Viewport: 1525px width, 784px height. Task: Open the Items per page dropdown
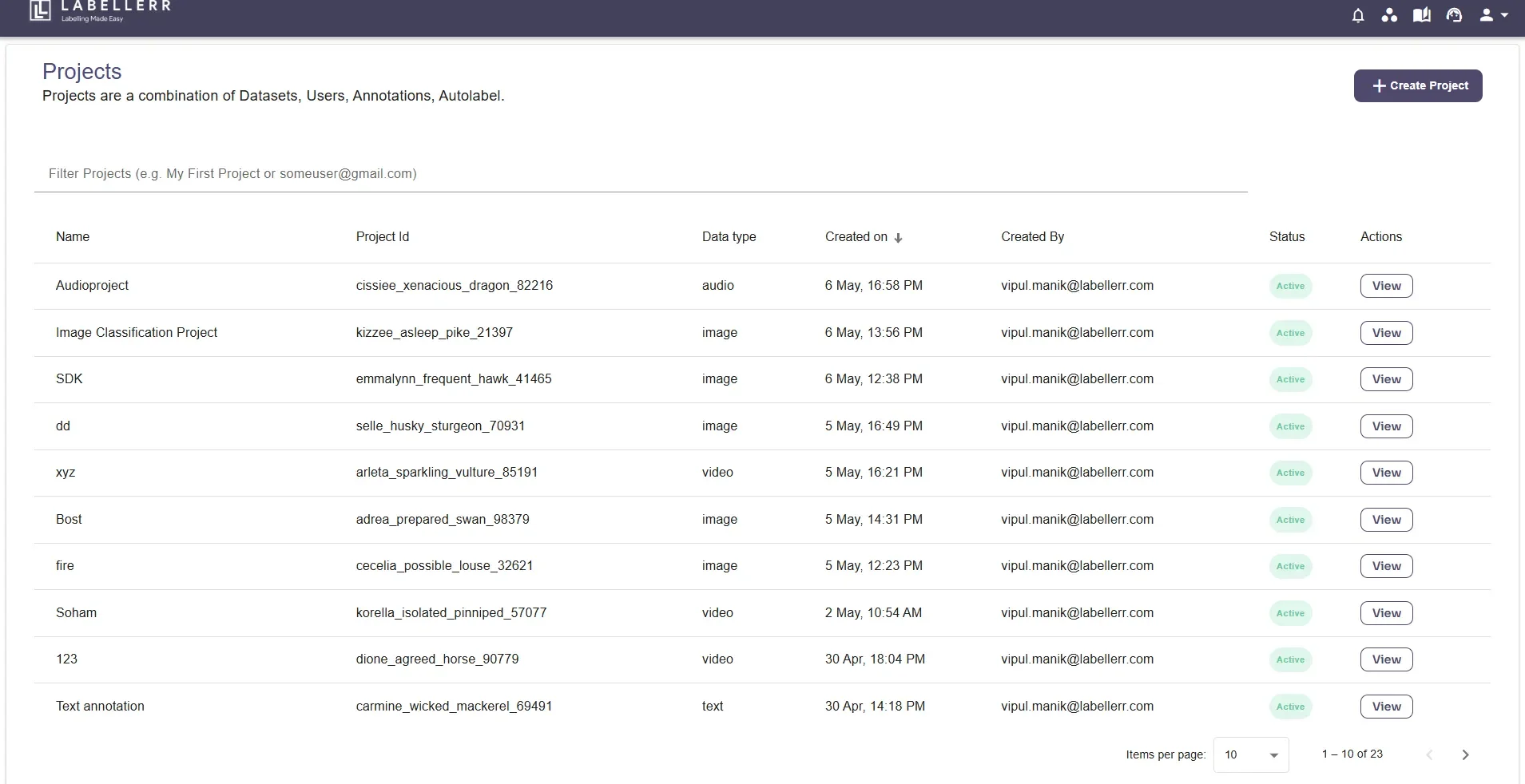(x=1251, y=754)
